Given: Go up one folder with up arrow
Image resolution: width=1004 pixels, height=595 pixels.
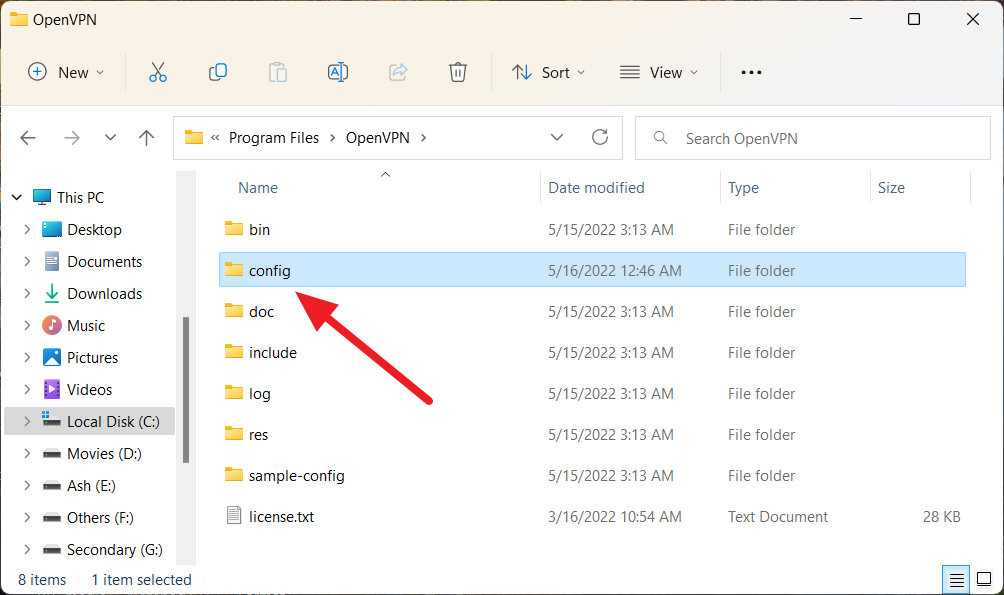Looking at the screenshot, I should click(x=147, y=138).
